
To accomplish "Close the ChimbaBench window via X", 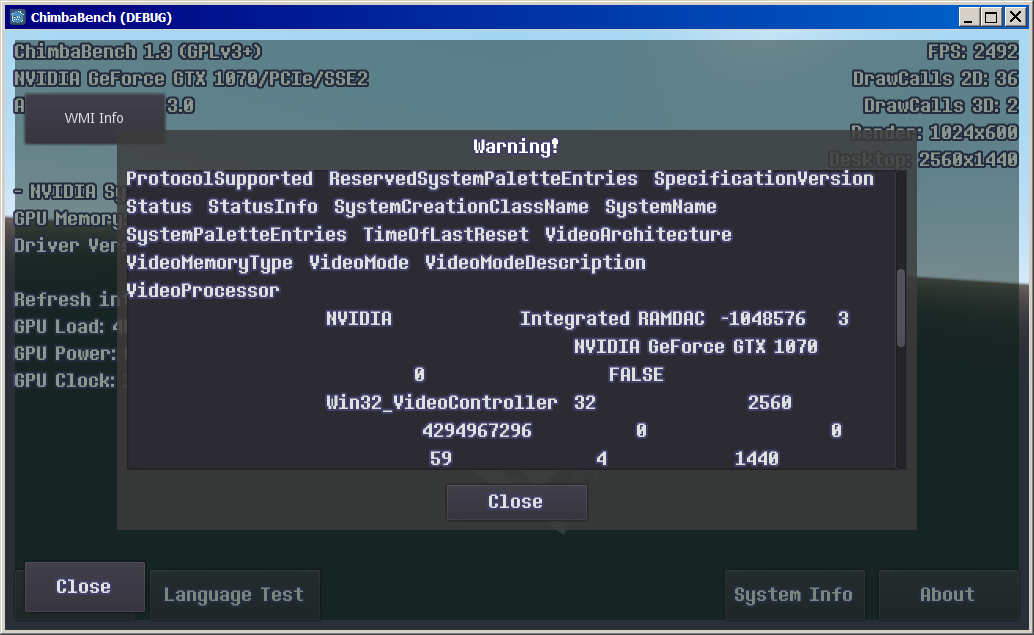I will pos(1015,17).
